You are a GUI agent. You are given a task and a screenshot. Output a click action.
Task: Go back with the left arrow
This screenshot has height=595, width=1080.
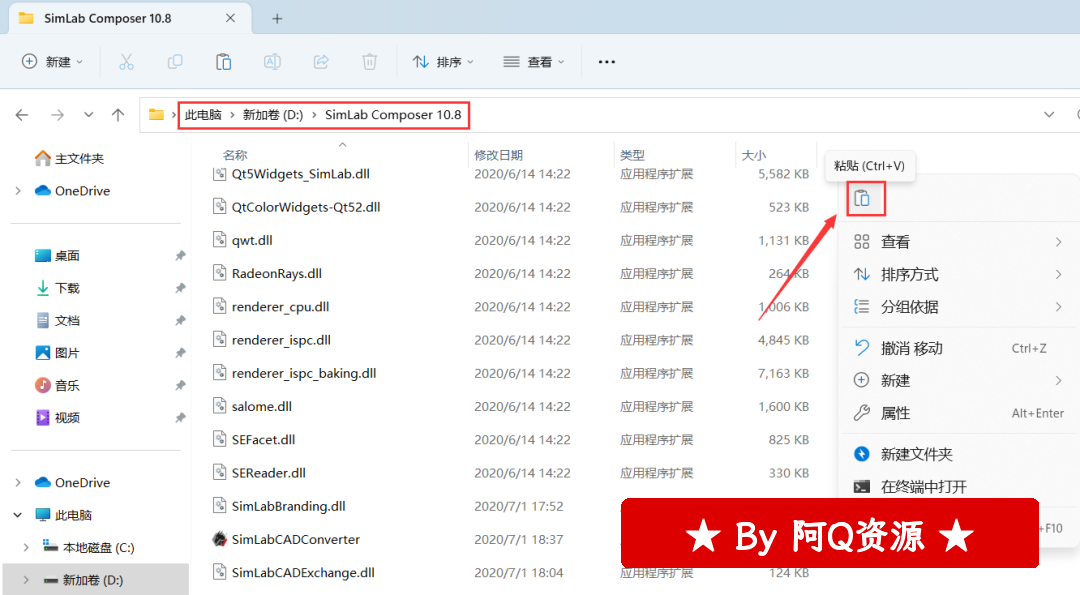pos(22,115)
